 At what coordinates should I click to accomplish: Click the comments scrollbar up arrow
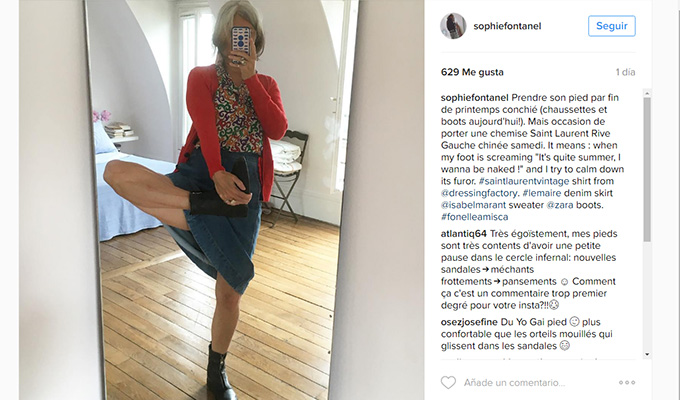tap(647, 93)
